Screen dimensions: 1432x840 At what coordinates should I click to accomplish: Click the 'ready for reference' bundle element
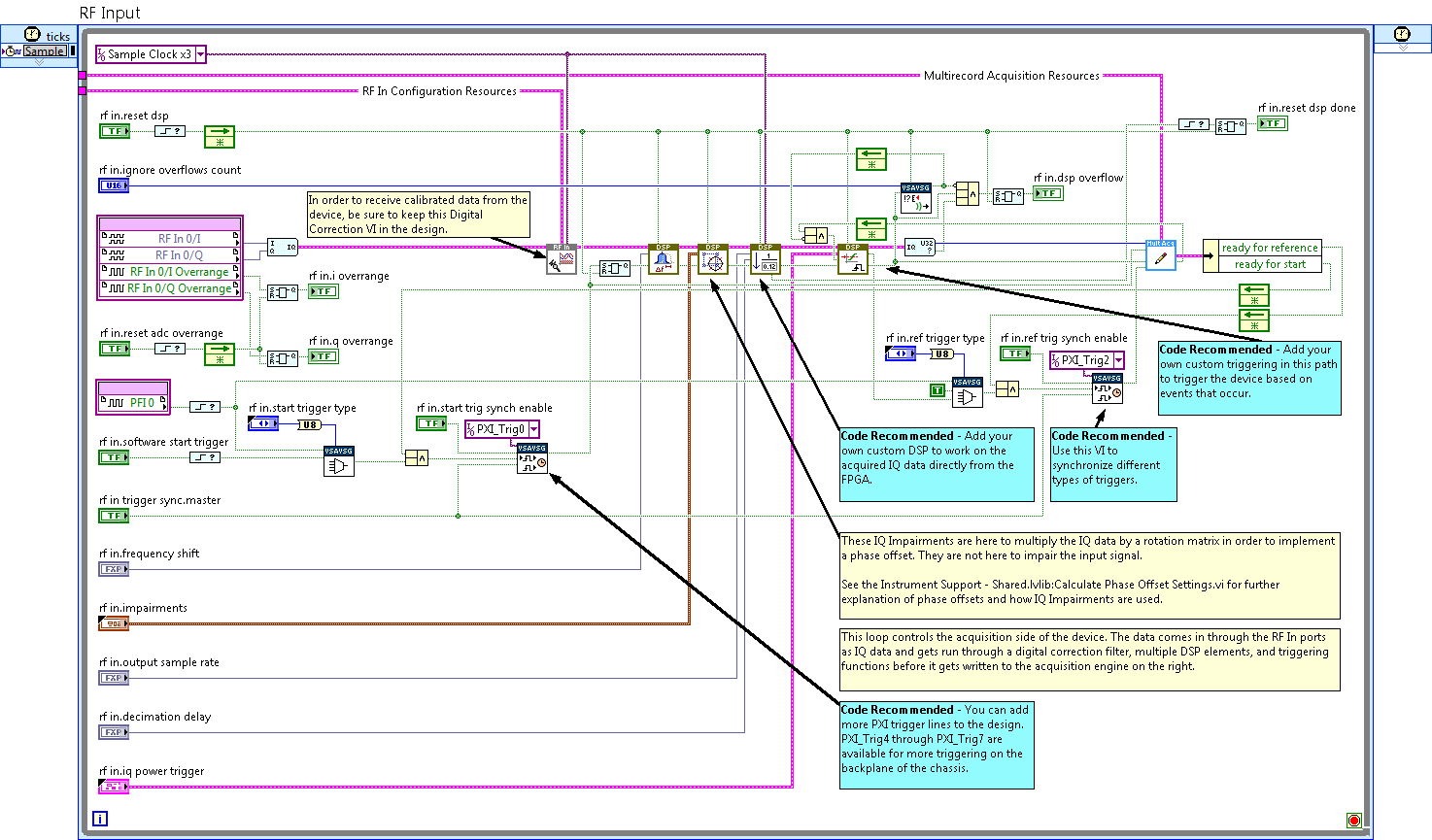tap(1269, 248)
